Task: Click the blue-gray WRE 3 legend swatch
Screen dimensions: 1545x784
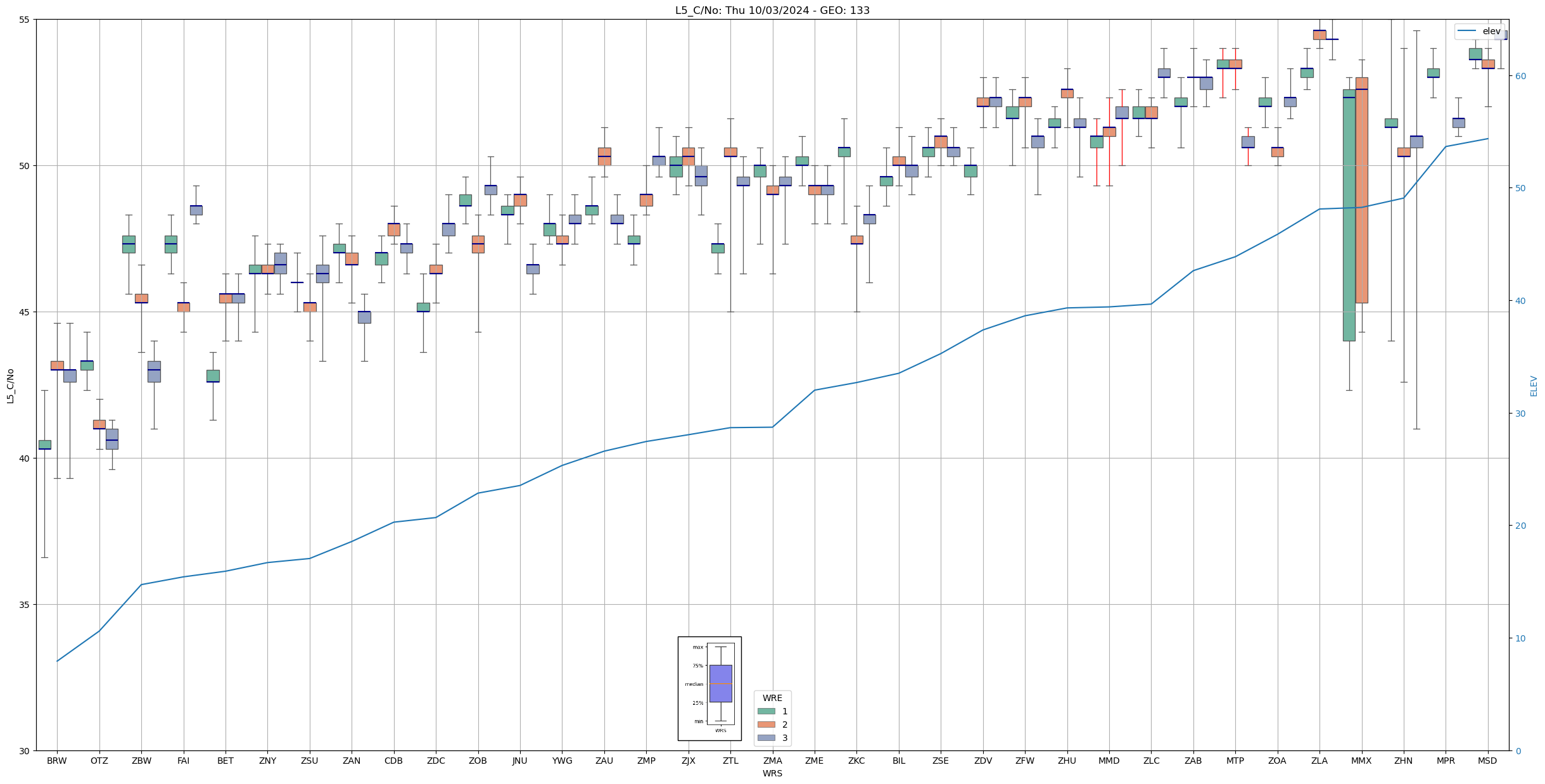Action: point(766,738)
